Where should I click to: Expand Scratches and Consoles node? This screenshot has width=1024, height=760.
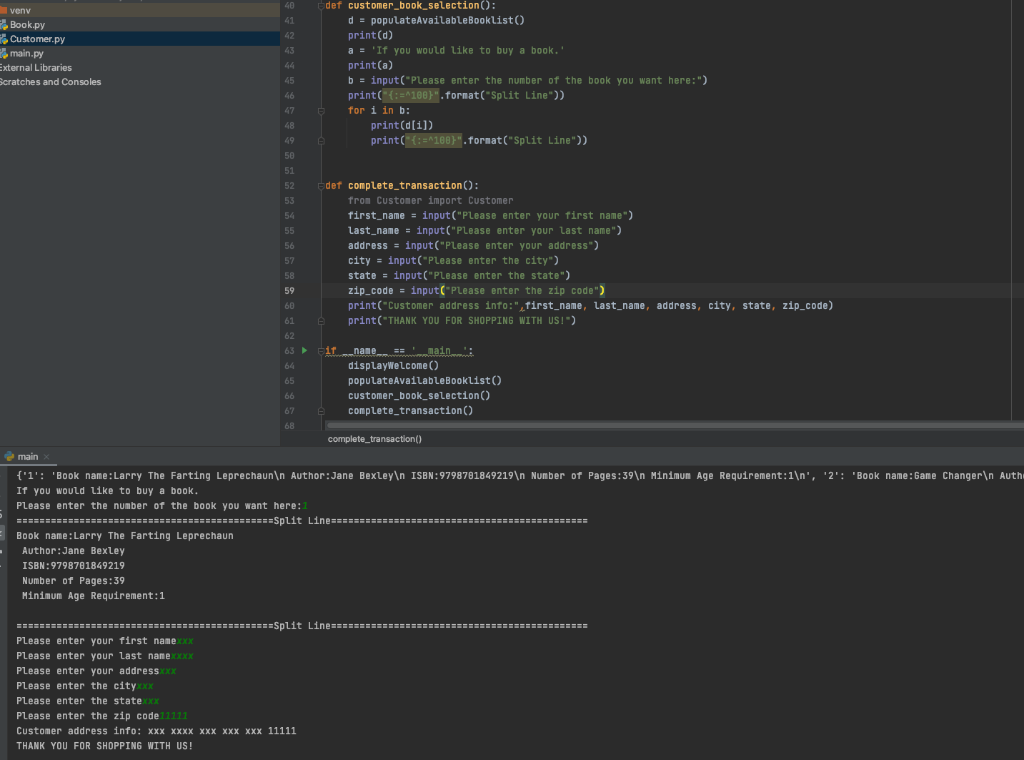click(x=50, y=82)
